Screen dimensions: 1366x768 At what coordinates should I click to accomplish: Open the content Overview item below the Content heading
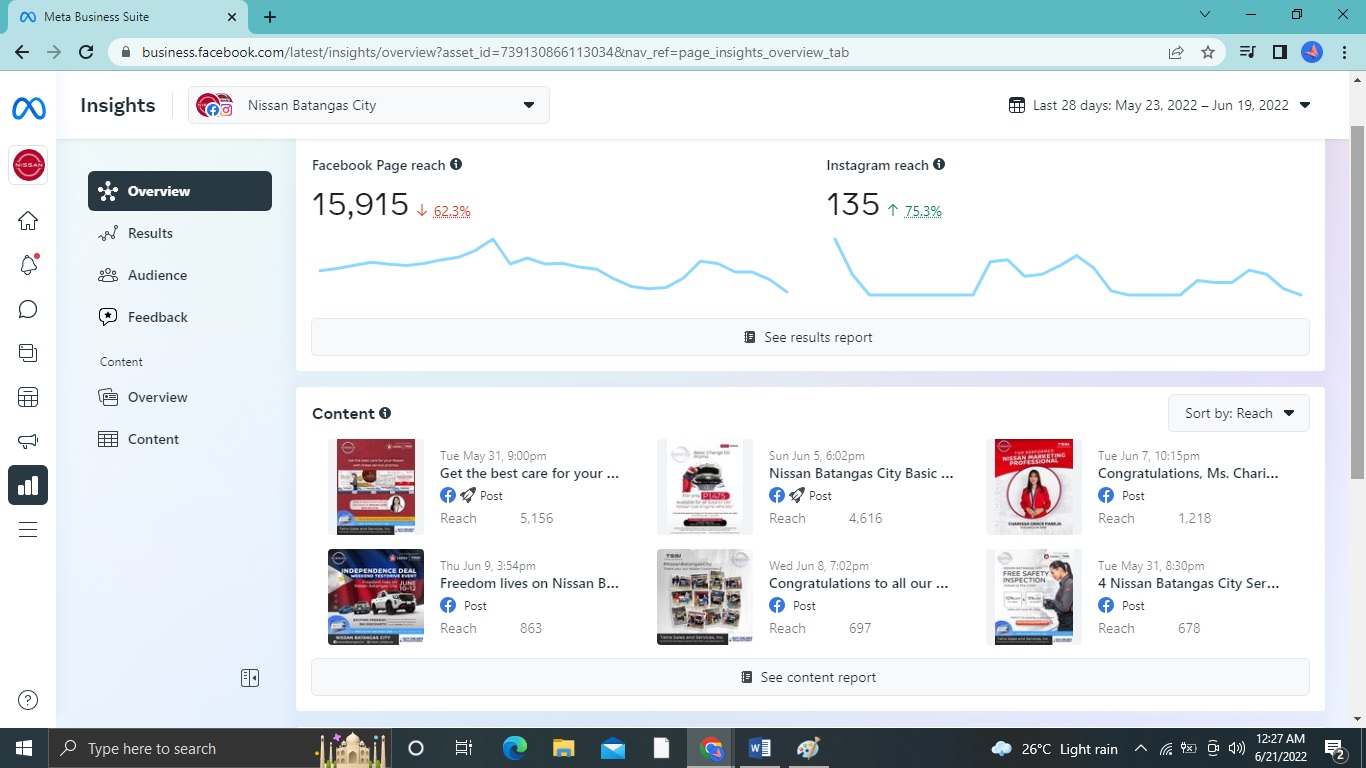180,397
